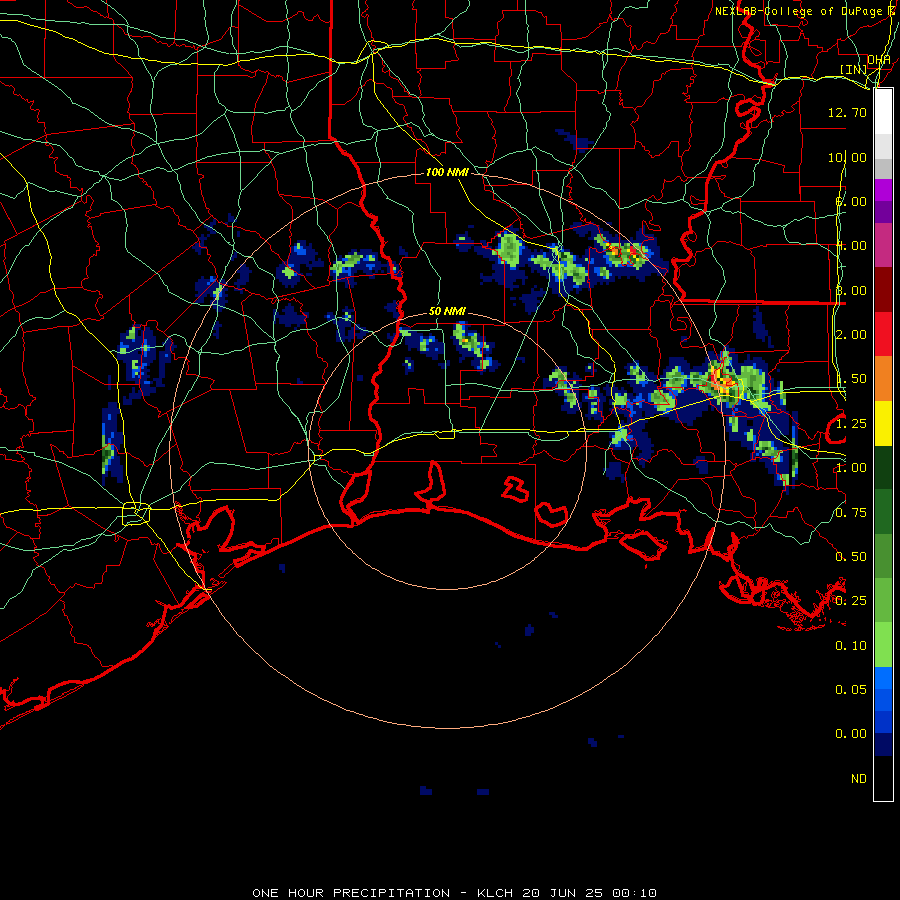Click the darkest green swatch beside 1.00
The height and width of the screenshot is (900, 900).
883,468
